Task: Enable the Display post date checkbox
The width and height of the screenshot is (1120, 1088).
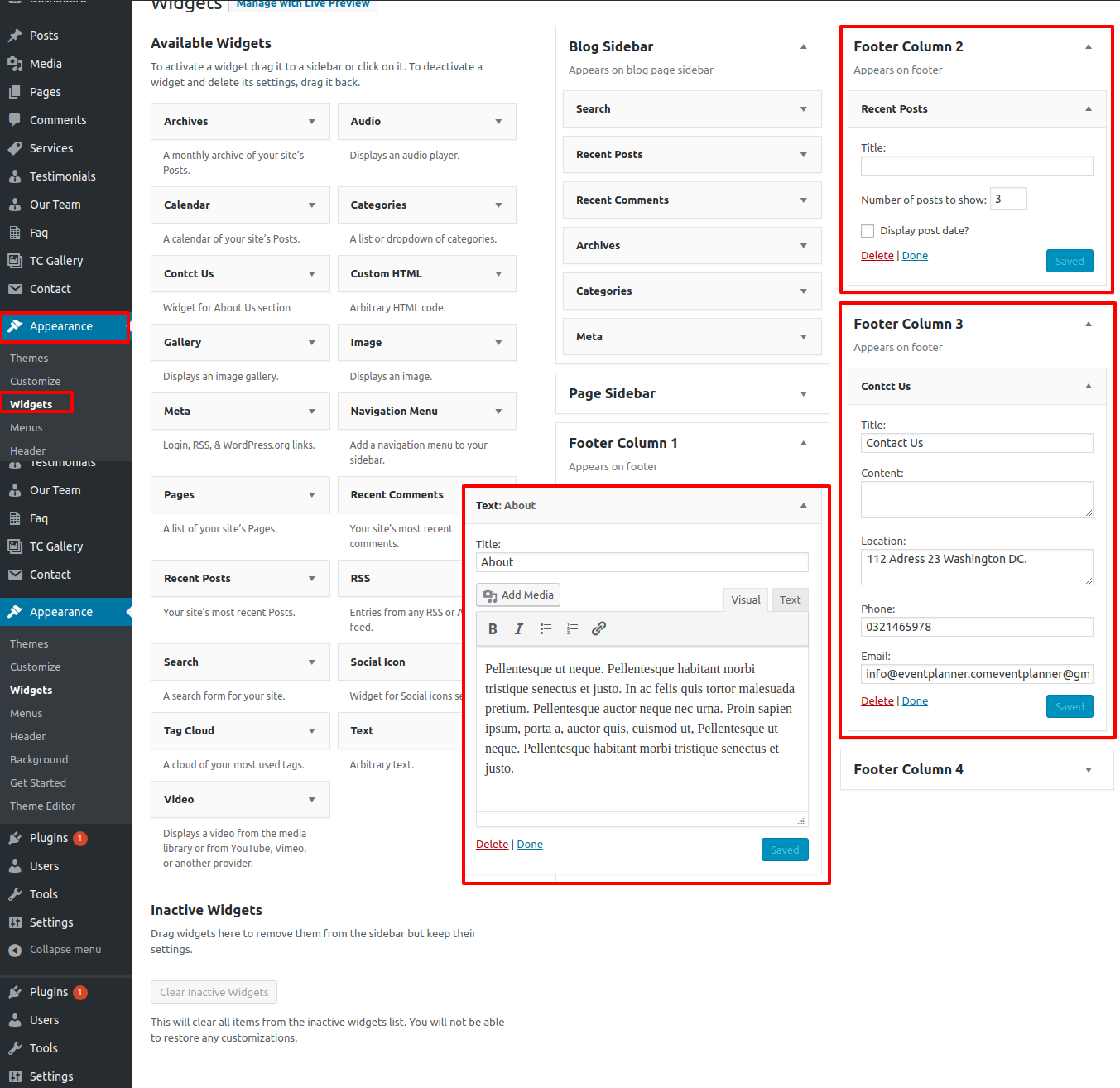Action: click(x=868, y=231)
